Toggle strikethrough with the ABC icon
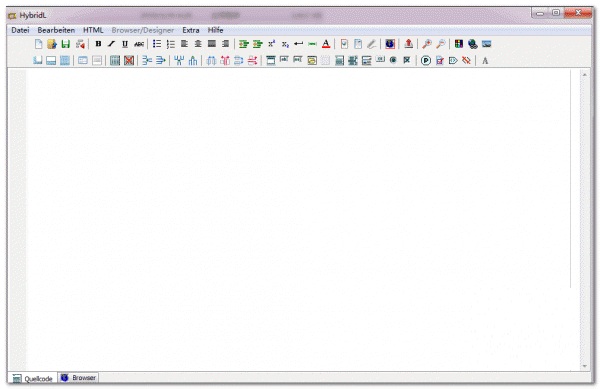600x389 pixels. (x=139, y=44)
